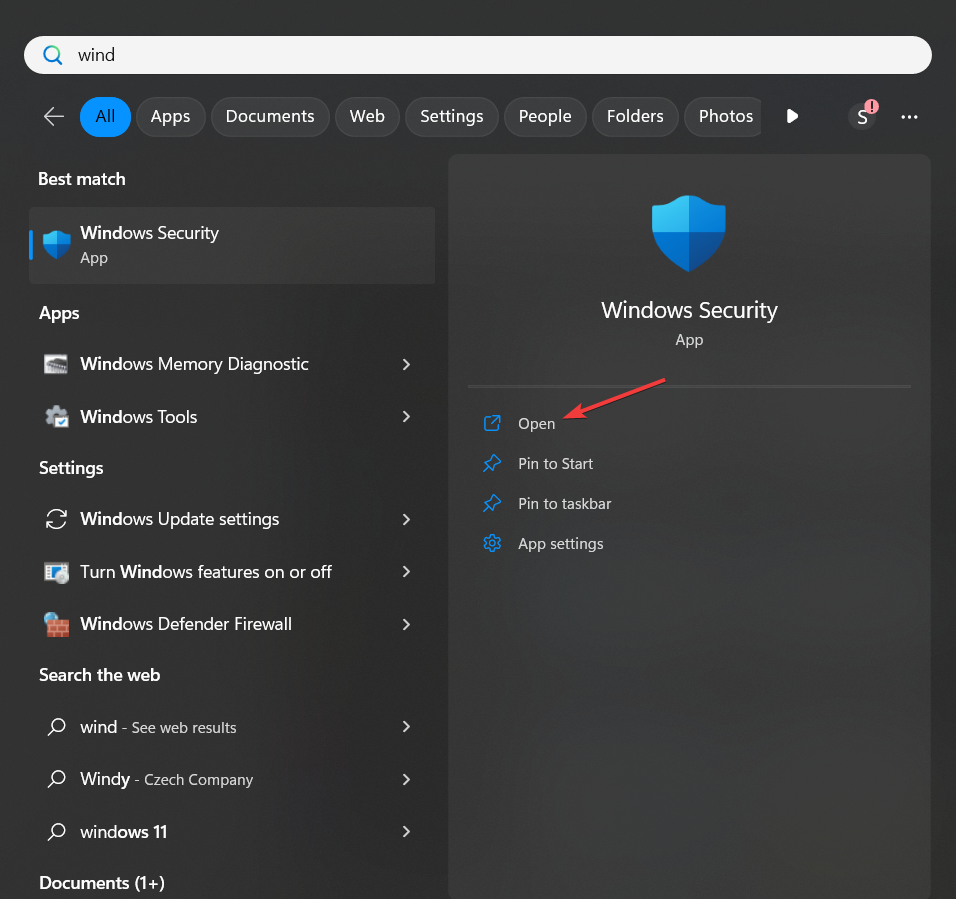956x899 pixels.
Task: Switch to the Photos filter tab
Action: tap(724, 116)
